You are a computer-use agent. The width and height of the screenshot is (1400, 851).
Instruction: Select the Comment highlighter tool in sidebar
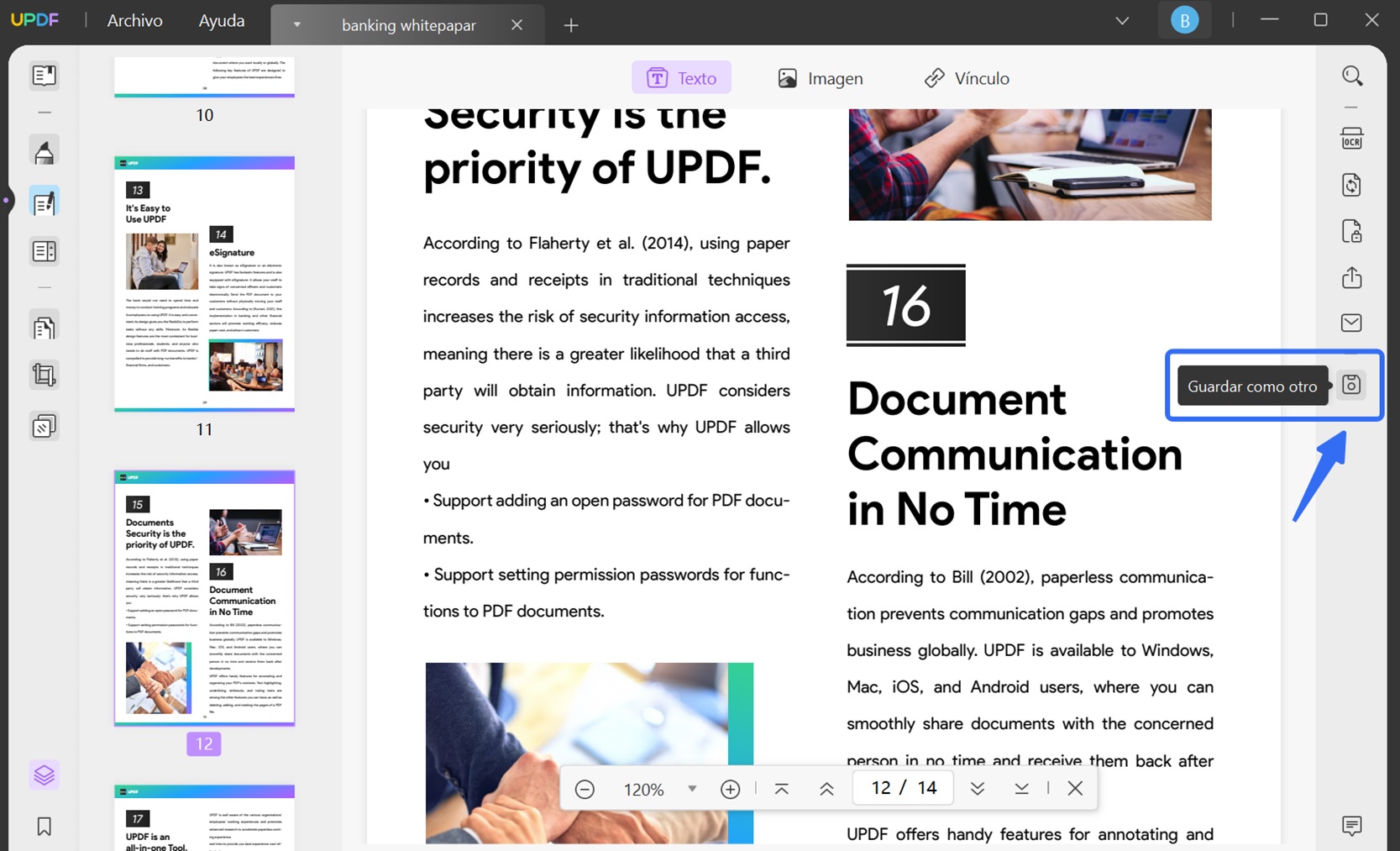(44, 152)
